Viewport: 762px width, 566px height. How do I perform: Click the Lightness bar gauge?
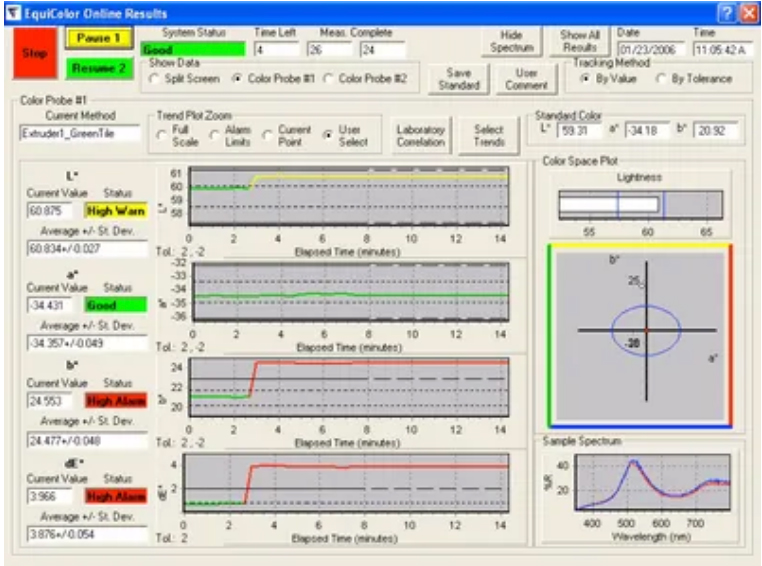click(x=641, y=205)
